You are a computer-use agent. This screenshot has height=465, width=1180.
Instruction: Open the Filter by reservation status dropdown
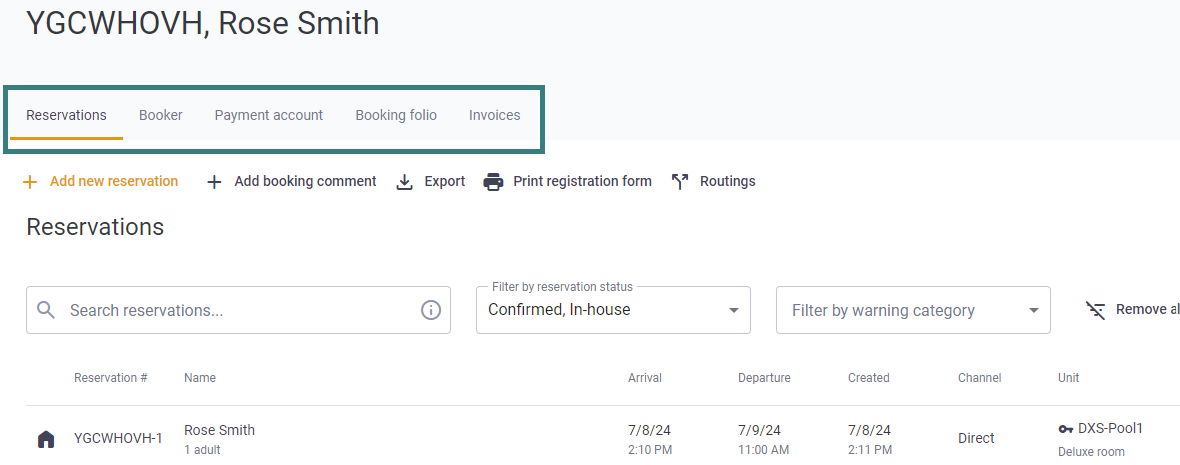coord(613,310)
